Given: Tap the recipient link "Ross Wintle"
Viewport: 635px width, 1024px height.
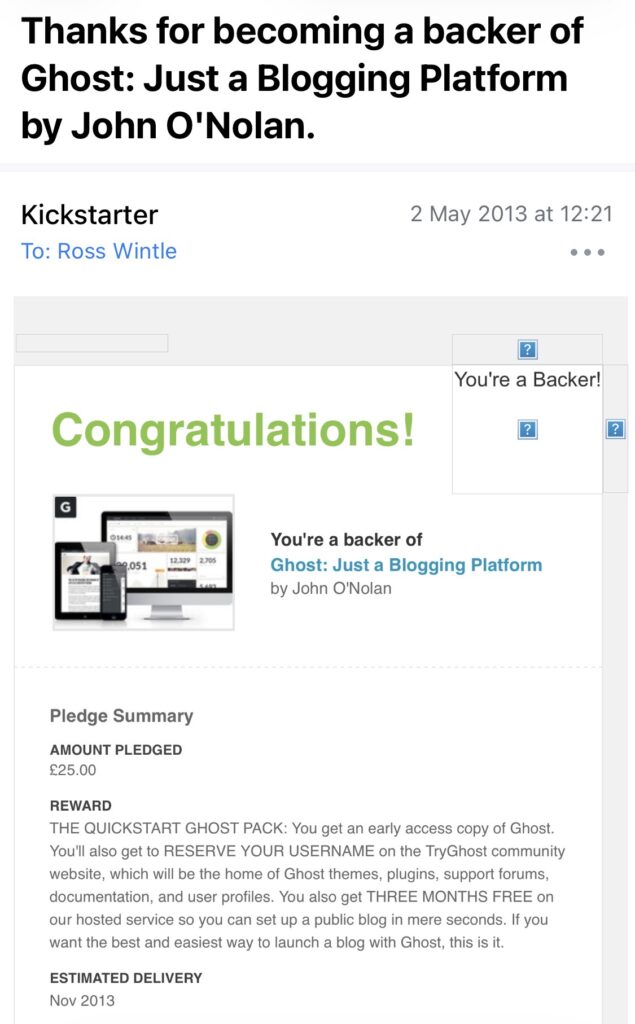Looking at the screenshot, I should tap(117, 251).
